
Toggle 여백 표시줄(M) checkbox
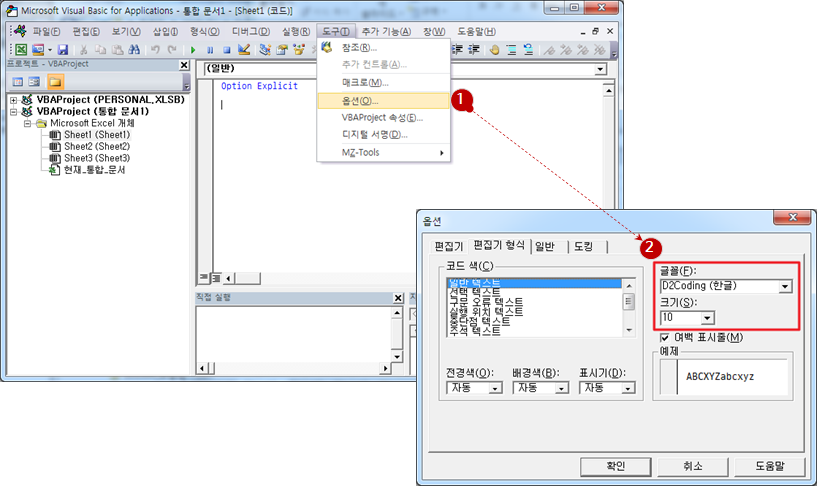664,338
